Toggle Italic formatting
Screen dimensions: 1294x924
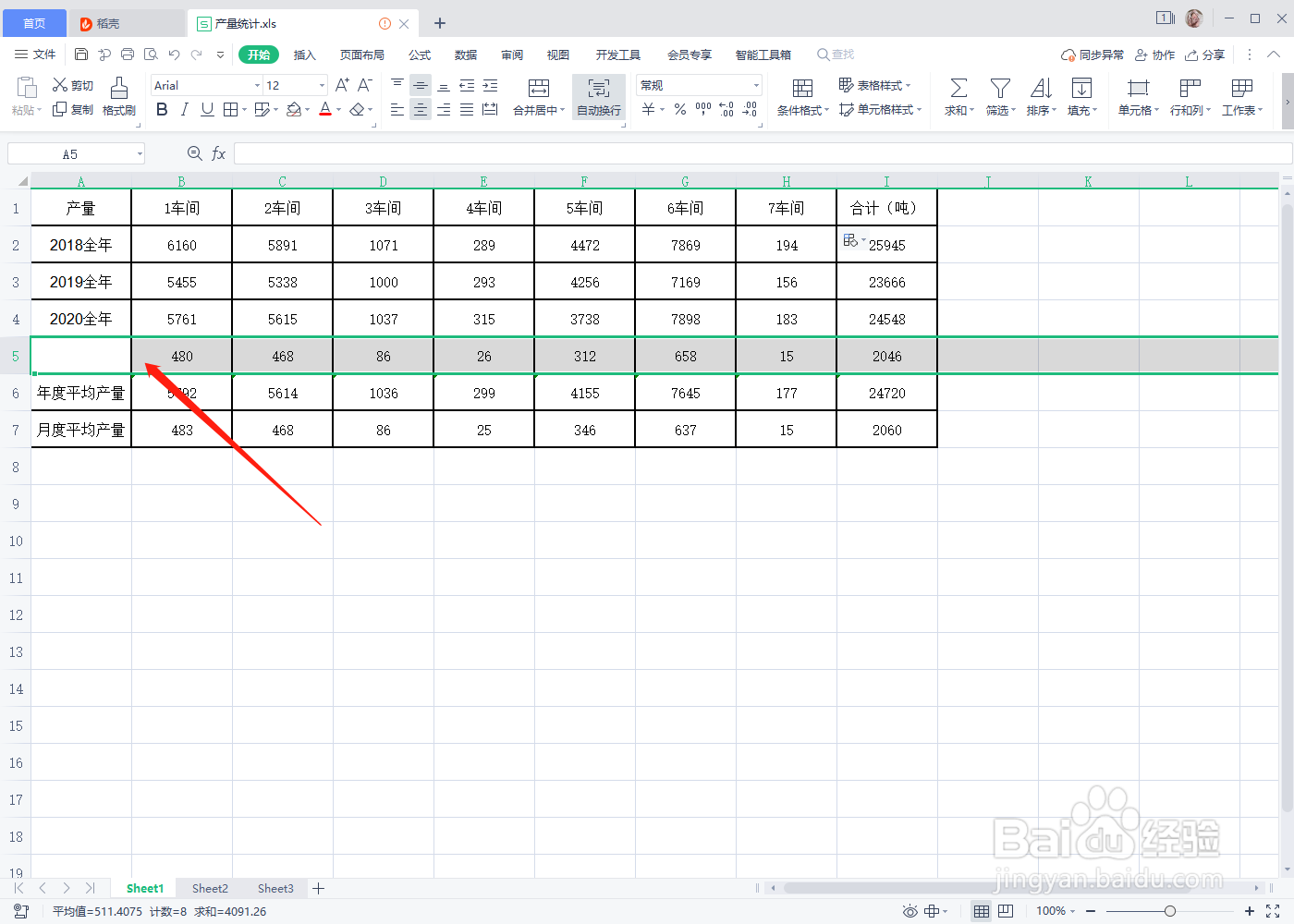pos(184,109)
